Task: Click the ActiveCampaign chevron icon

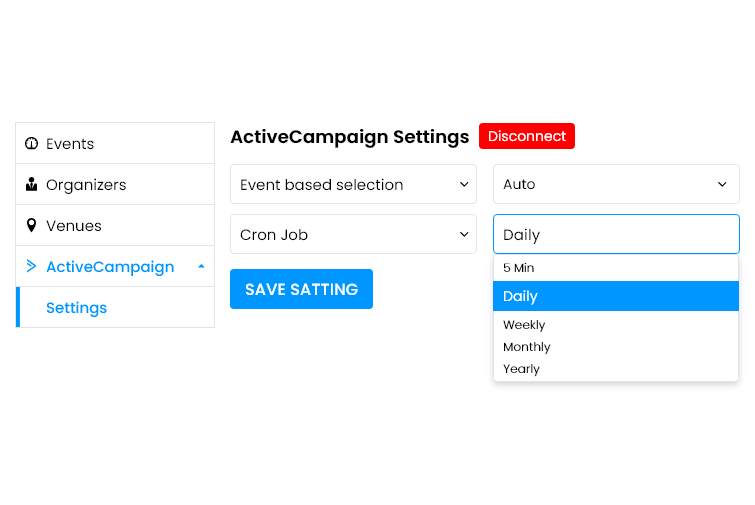Action: (31, 266)
